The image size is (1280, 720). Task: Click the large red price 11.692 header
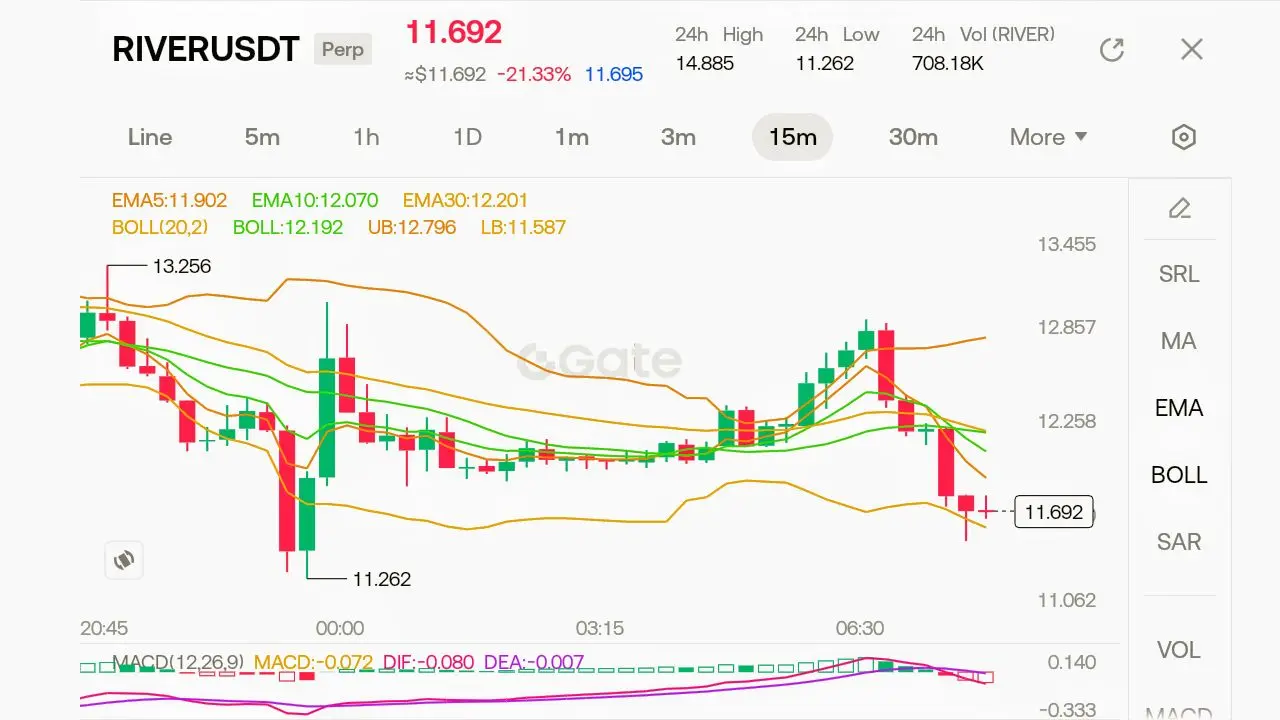click(453, 32)
